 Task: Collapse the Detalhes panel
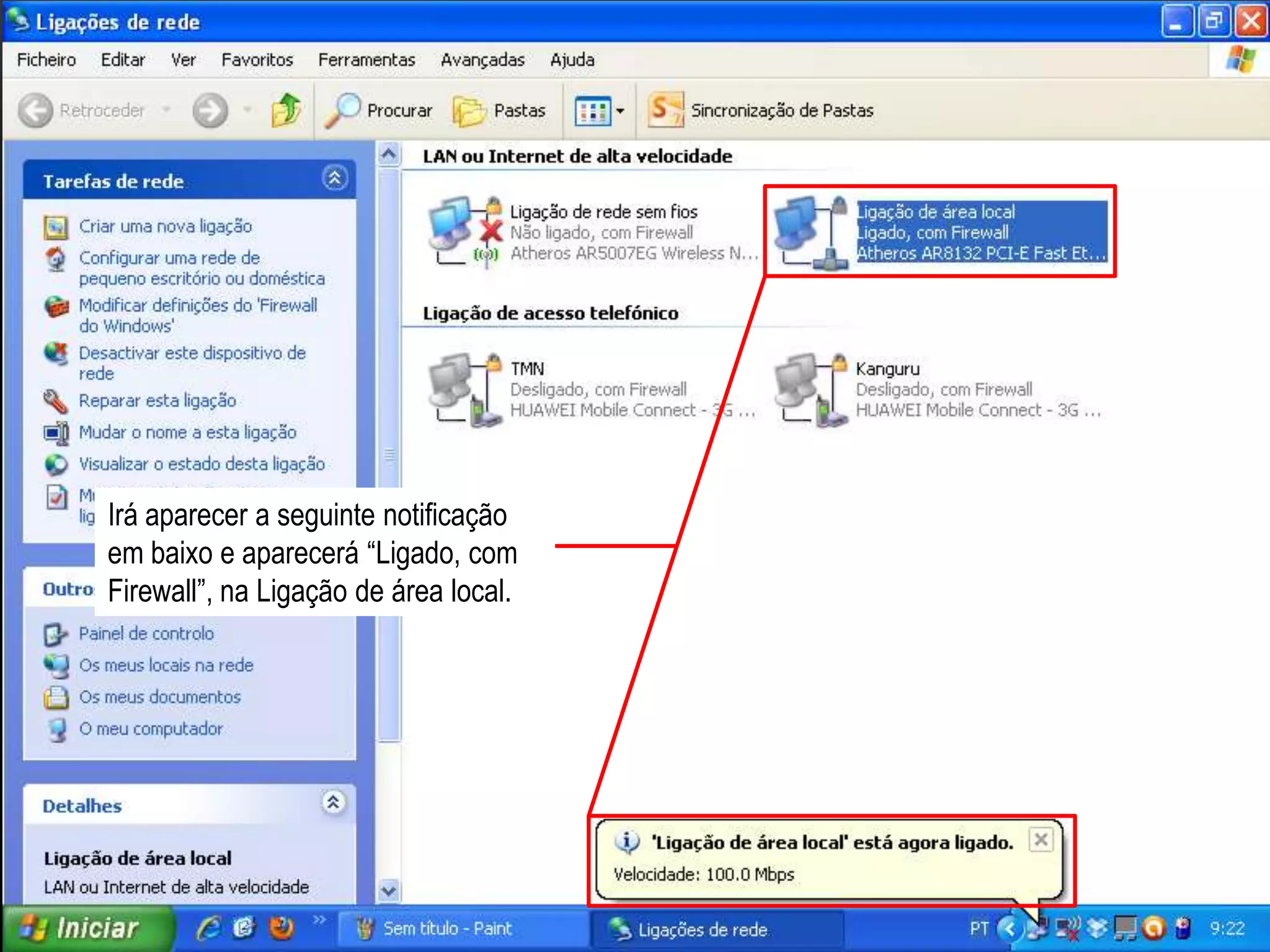334,803
